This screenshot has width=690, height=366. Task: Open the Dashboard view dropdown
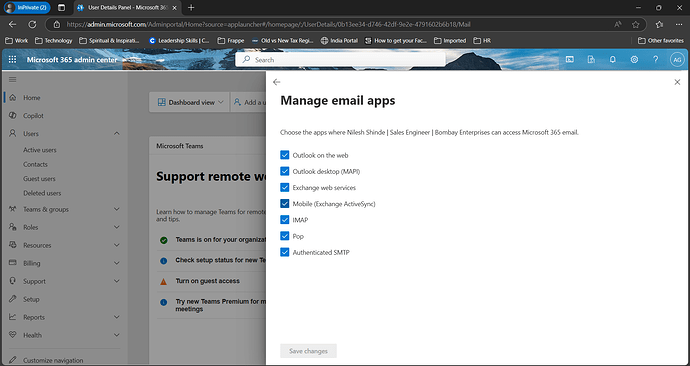pos(190,102)
